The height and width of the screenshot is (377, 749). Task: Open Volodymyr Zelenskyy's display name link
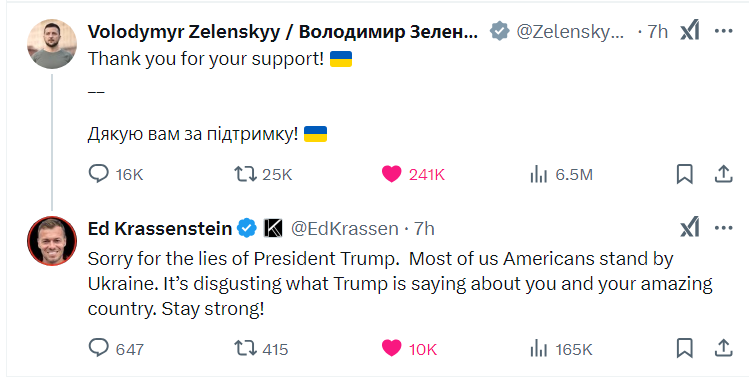tap(283, 32)
